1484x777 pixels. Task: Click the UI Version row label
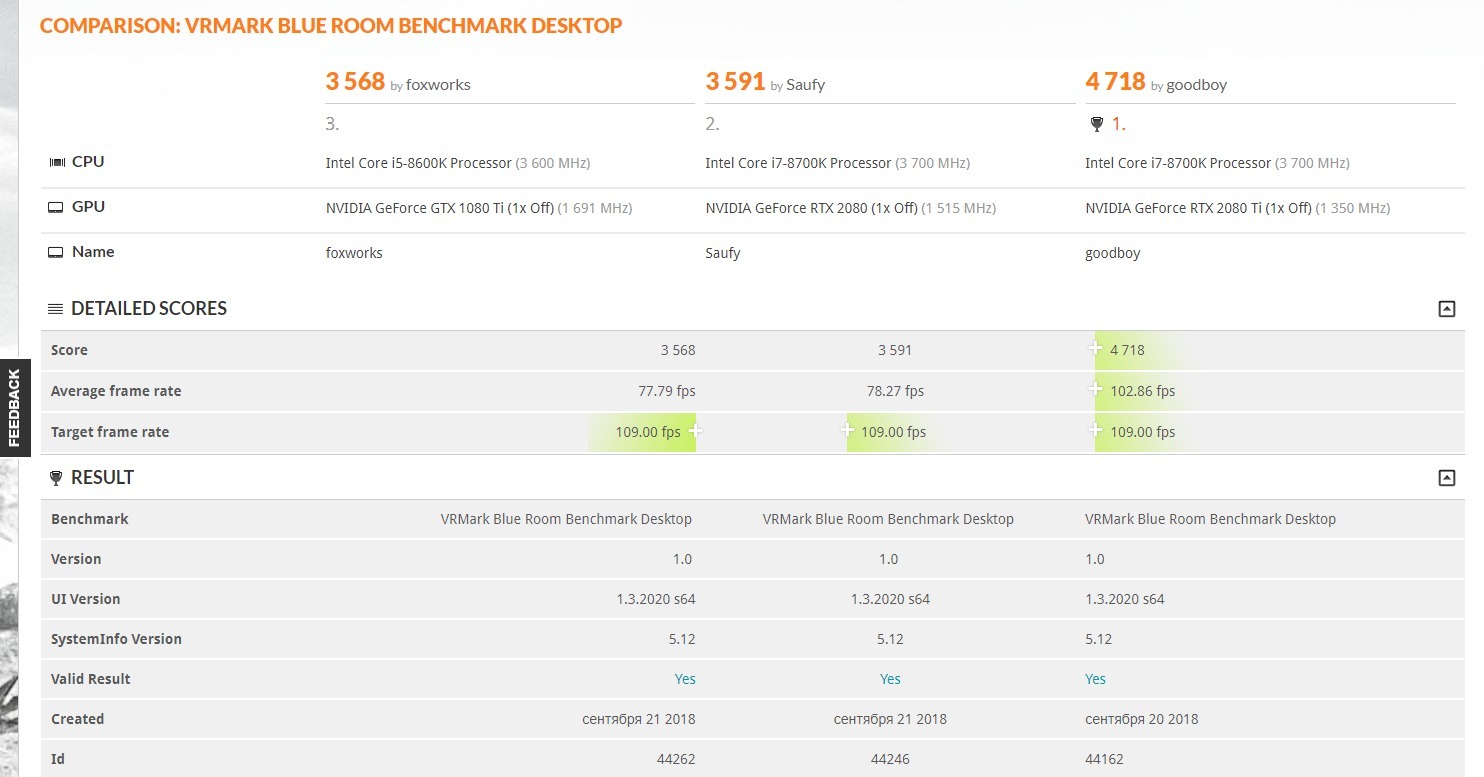pyautogui.click(x=85, y=599)
